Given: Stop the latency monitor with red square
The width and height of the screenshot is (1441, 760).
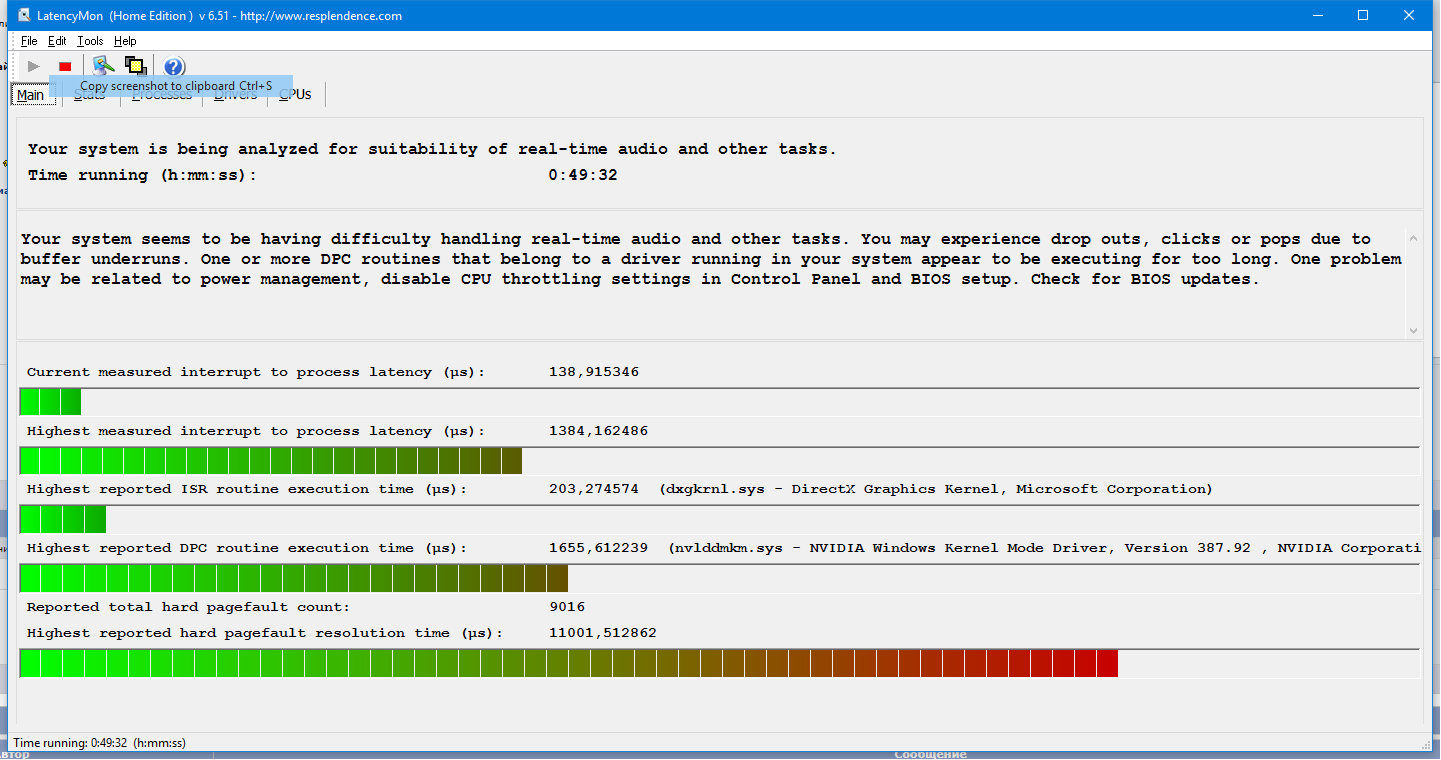Looking at the screenshot, I should point(65,66).
